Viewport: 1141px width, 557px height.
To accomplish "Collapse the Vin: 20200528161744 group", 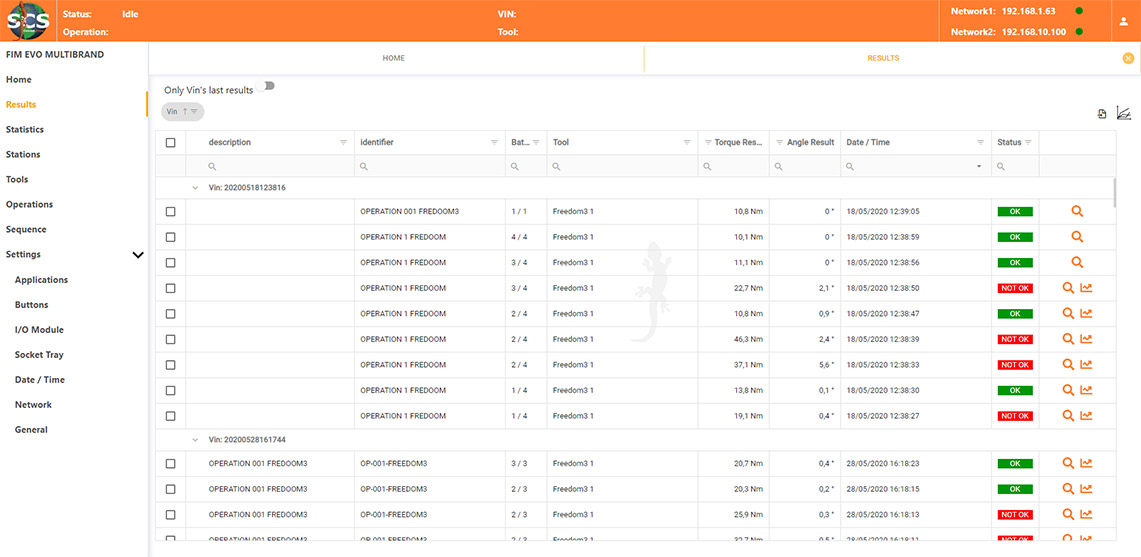I will click(195, 439).
